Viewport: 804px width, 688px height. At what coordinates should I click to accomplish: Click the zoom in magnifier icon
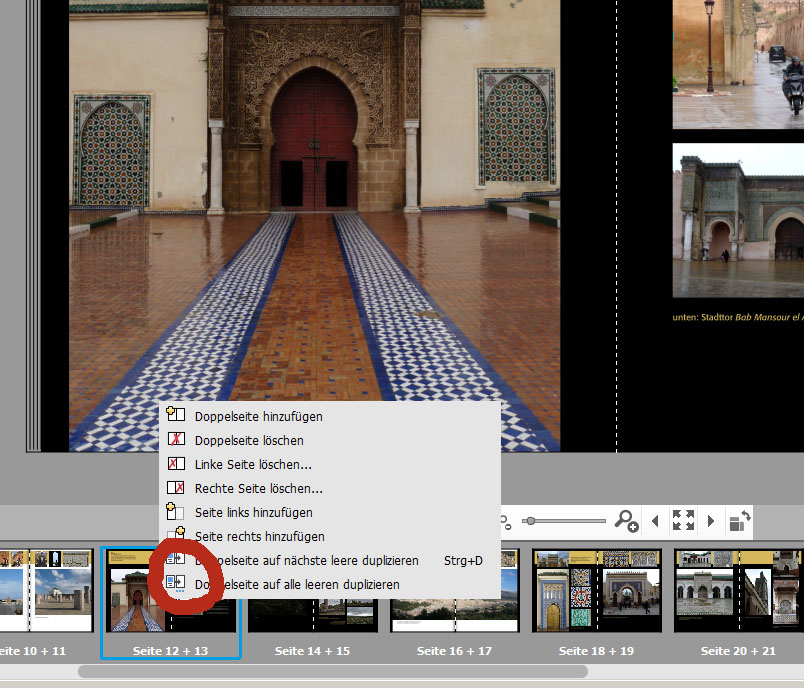pos(627,521)
